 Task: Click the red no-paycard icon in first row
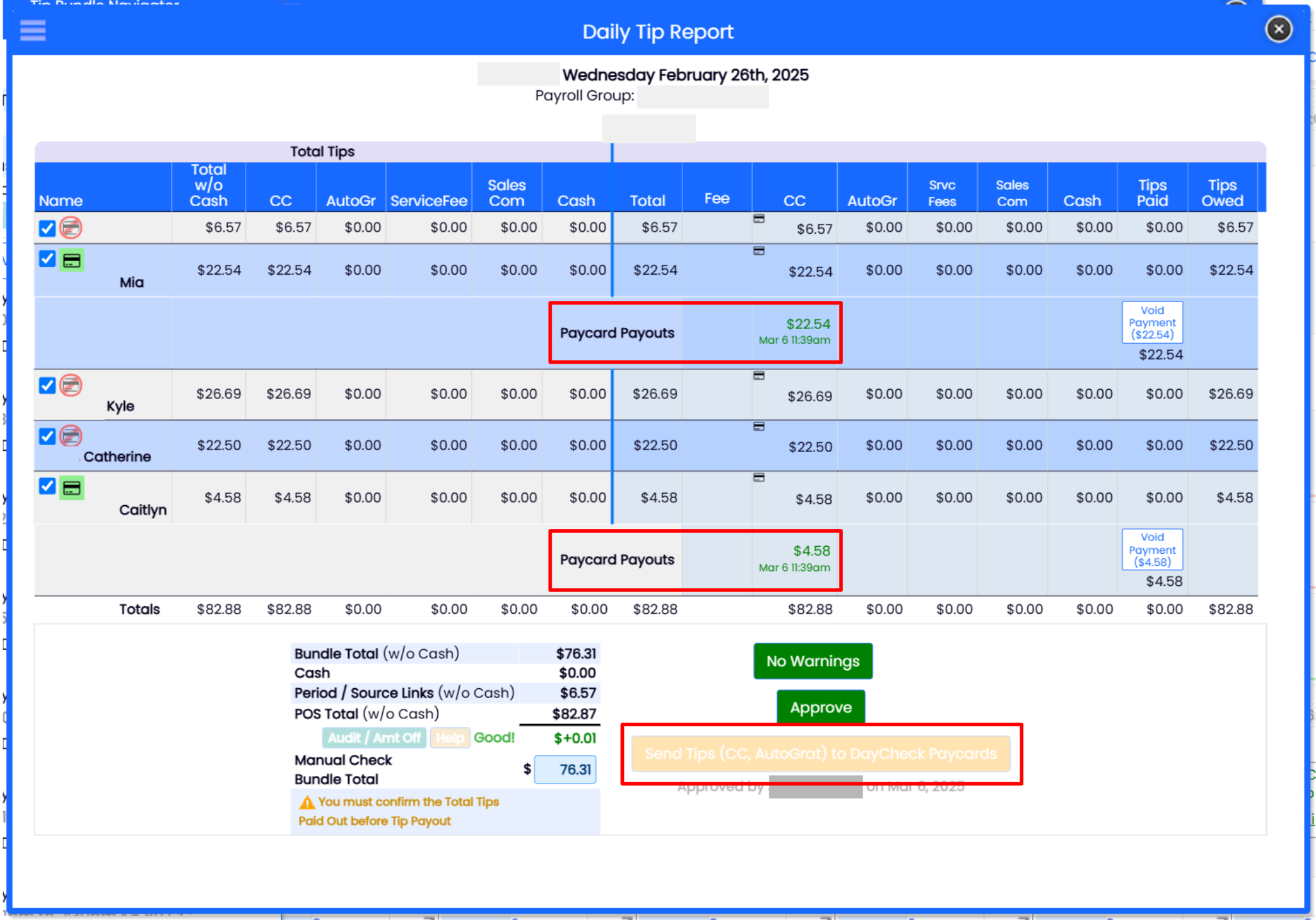[x=71, y=228]
